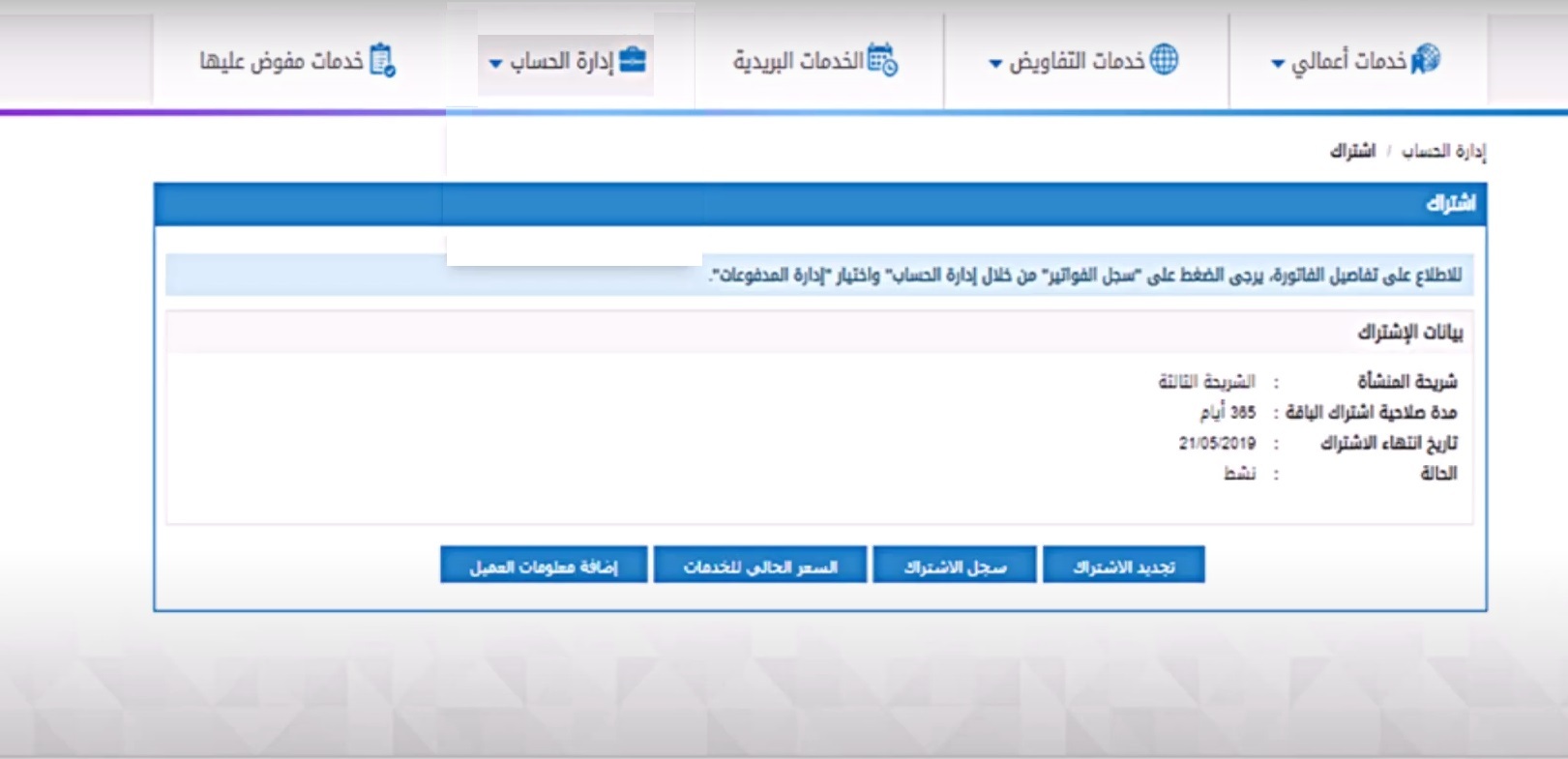Expand the خدمات أعمالي dropdown arrow
The image size is (1568, 759).
1278,64
